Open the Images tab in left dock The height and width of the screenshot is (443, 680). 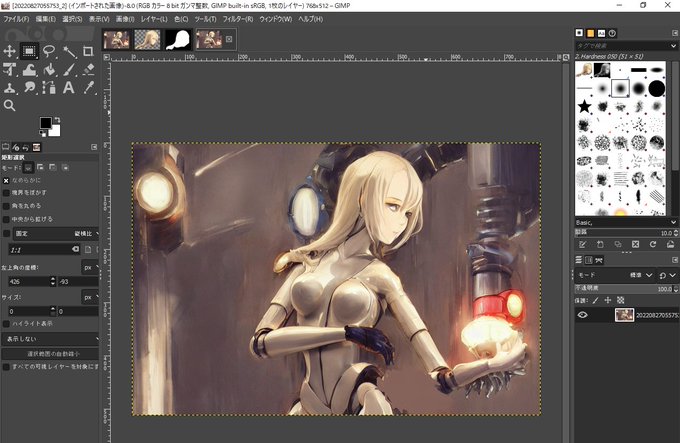click(36, 147)
